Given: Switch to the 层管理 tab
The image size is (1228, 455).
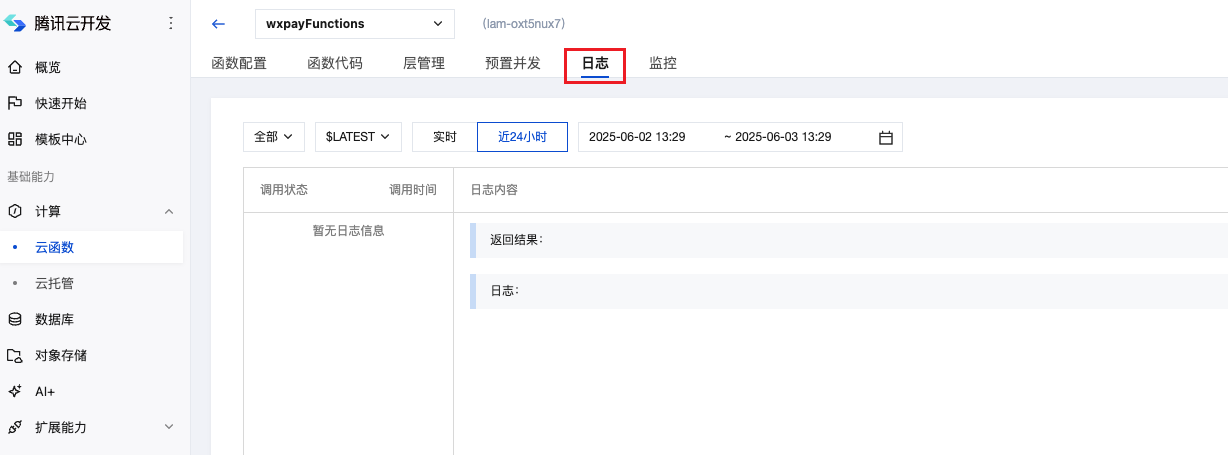Looking at the screenshot, I should [424, 63].
